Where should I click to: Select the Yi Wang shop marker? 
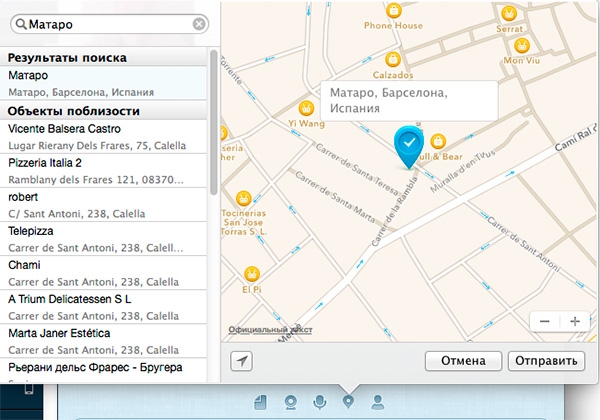[x=307, y=108]
